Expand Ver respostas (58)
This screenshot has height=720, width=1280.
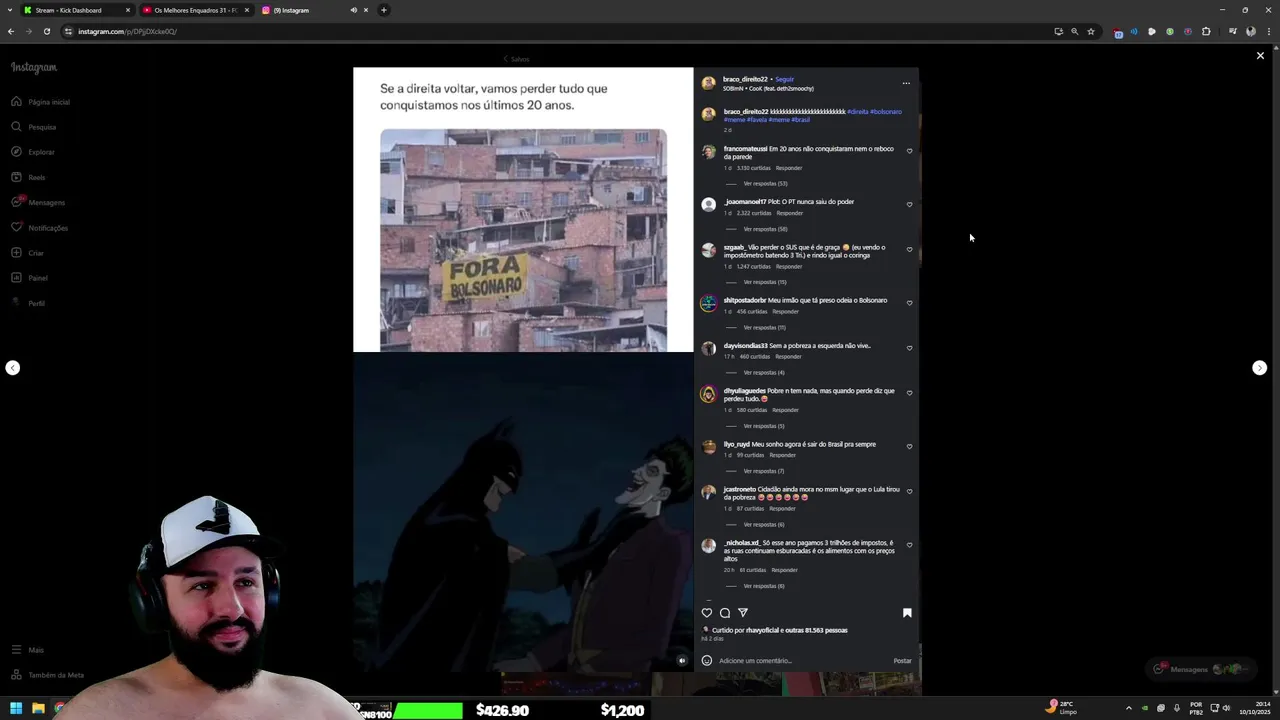point(765,229)
